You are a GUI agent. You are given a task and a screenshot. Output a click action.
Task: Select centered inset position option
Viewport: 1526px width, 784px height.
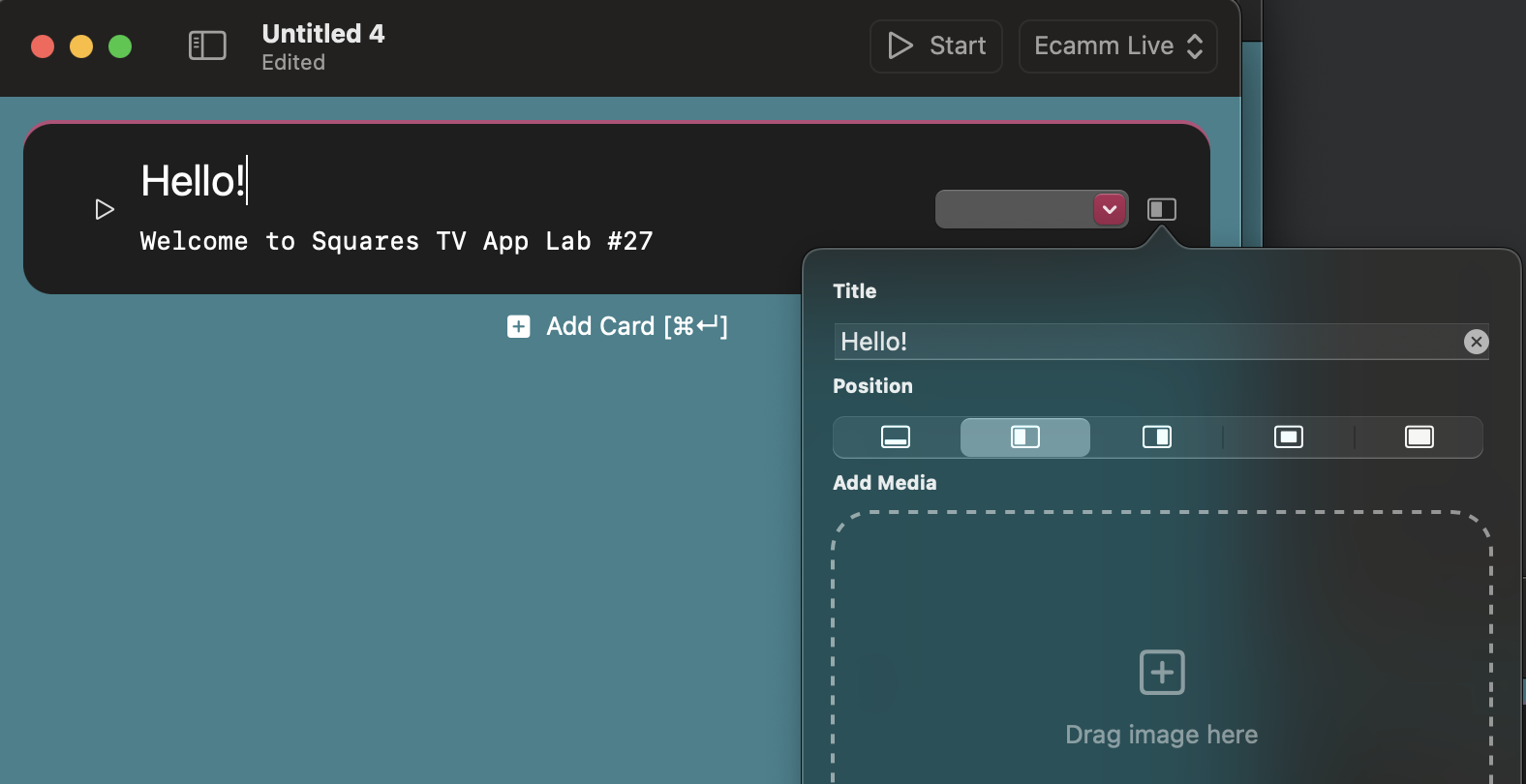tap(1288, 437)
